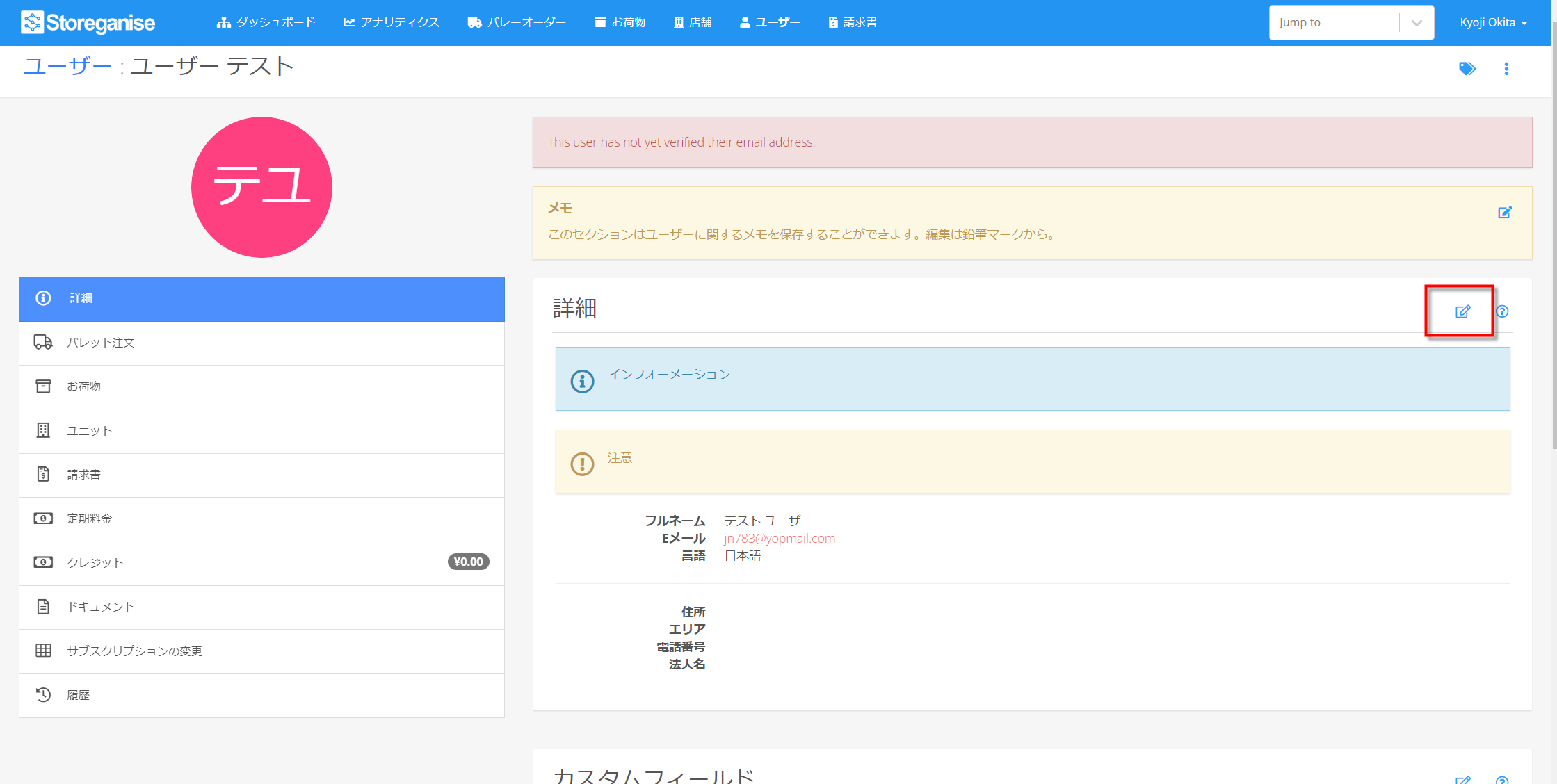Screen dimensions: 1557x784
Task: Click the テユ user avatar
Action: click(261, 187)
